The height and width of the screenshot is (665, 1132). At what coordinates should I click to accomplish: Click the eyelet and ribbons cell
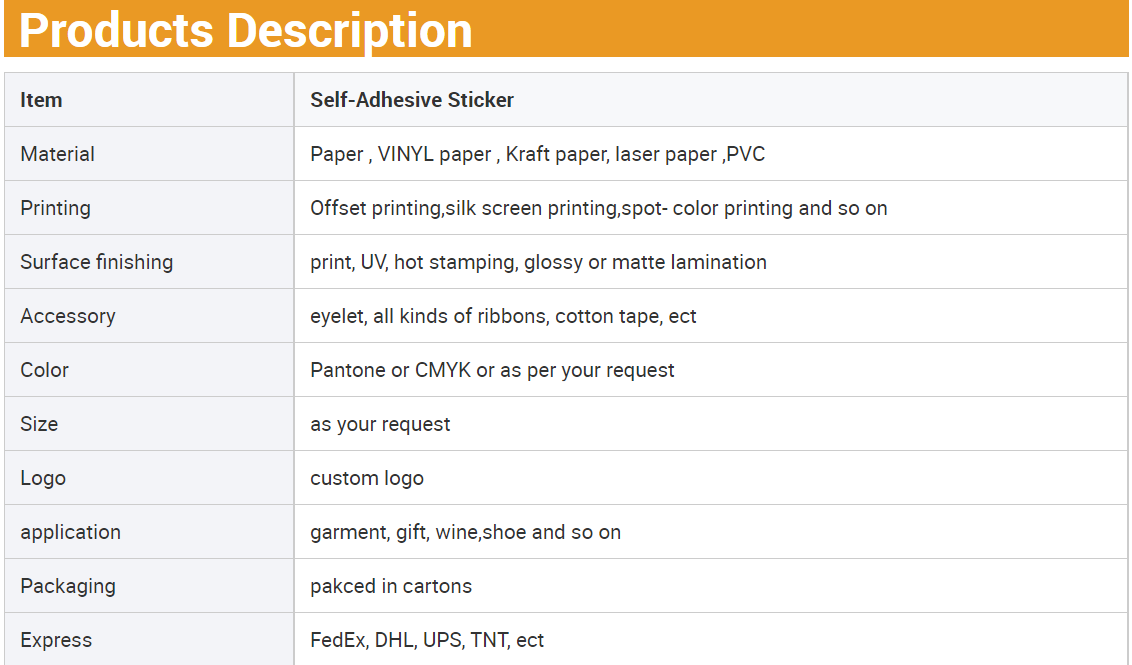[x=503, y=316]
